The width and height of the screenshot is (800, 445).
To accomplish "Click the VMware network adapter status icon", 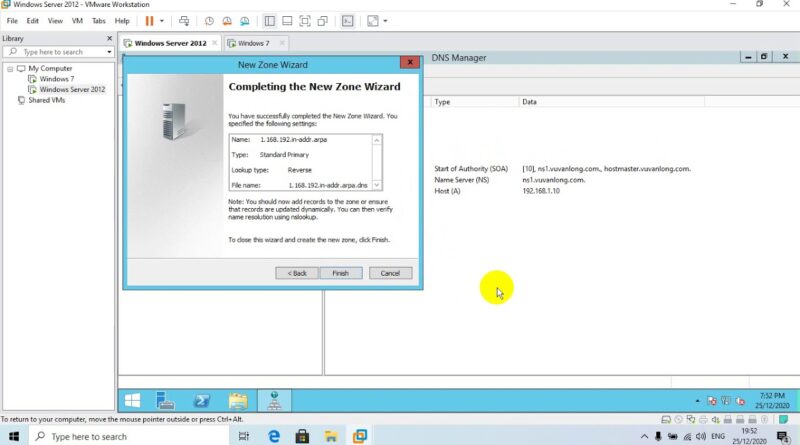I will pos(691,419).
